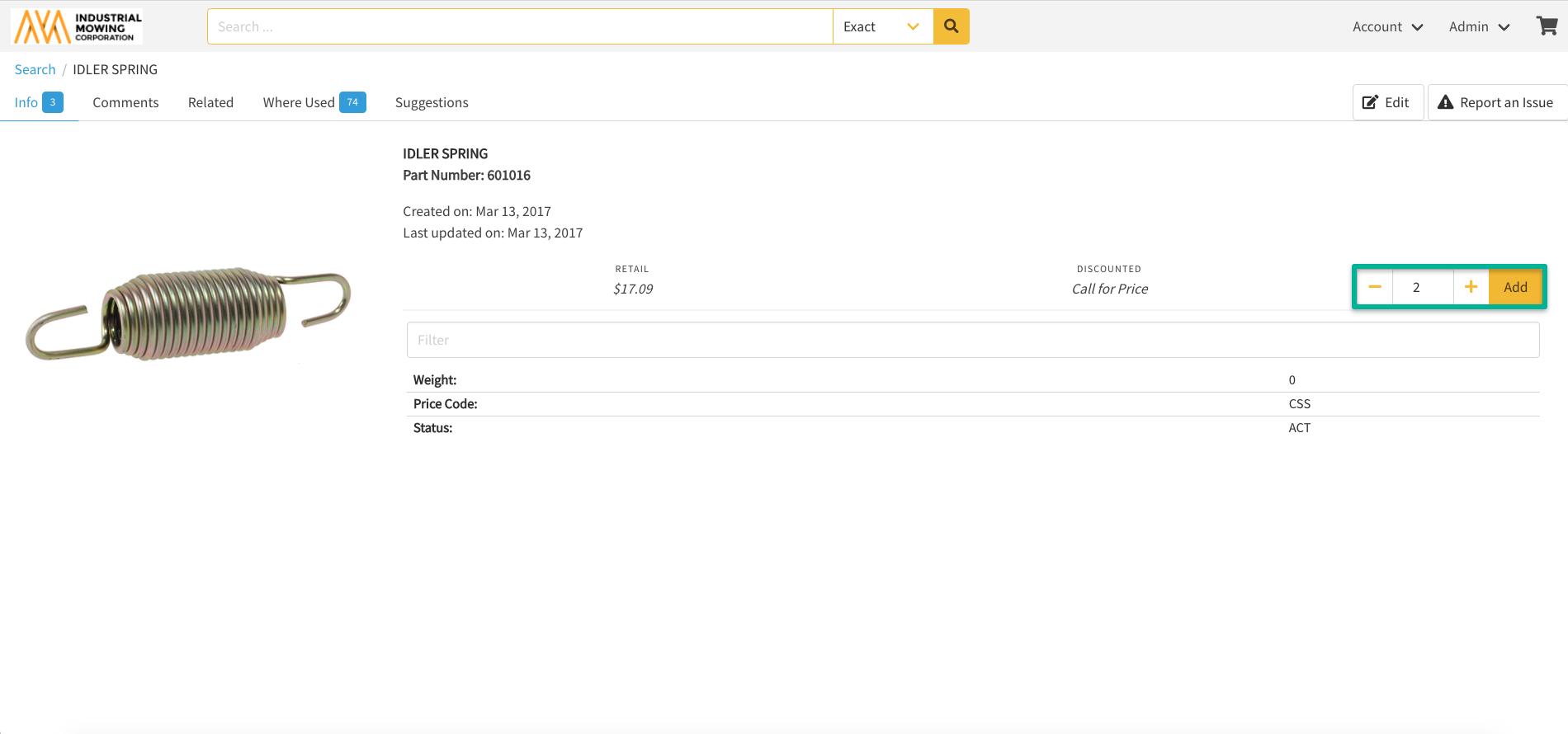1568x734 pixels.
Task: Click the magnifying glass search button
Action: (x=951, y=26)
